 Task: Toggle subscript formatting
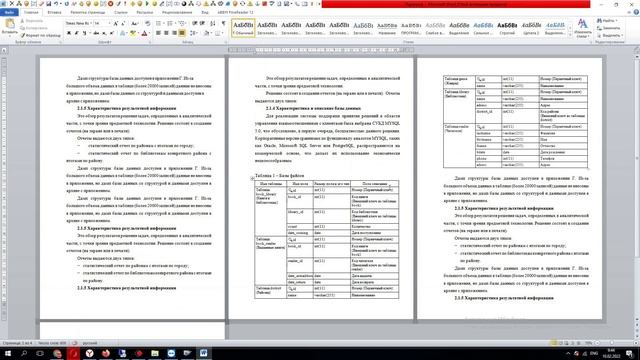(104, 33)
